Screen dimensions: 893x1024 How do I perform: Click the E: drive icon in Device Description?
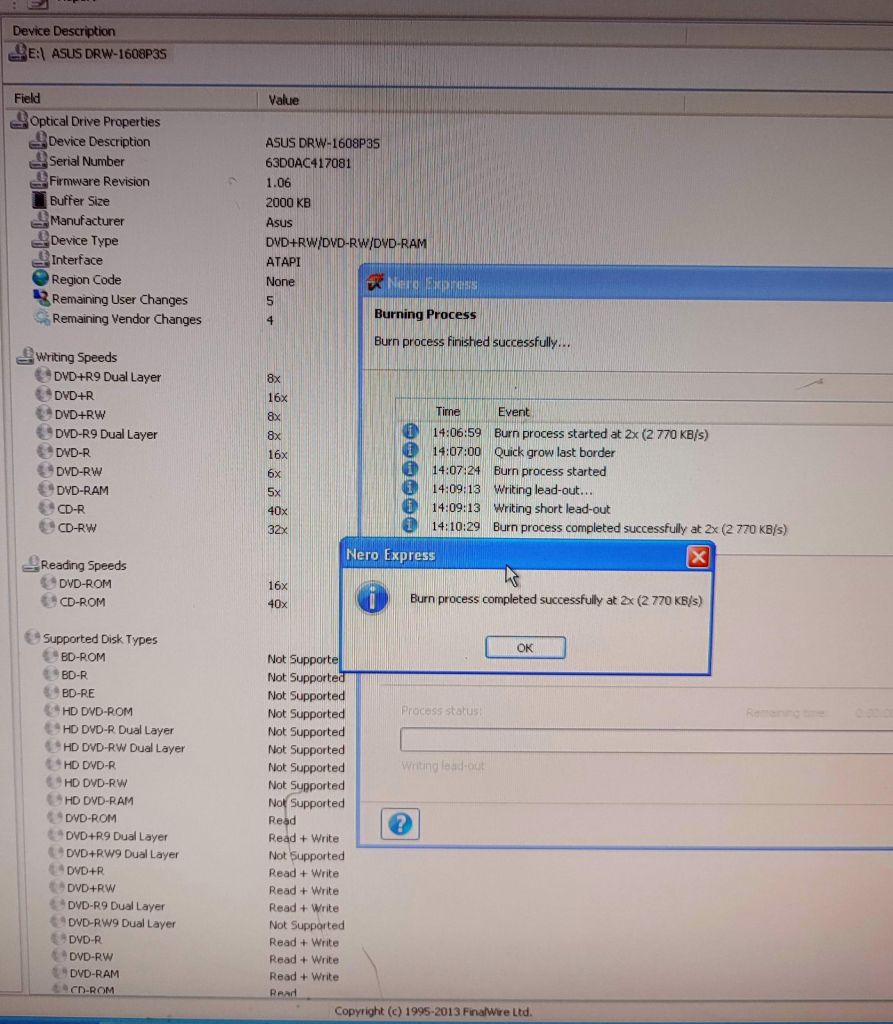point(18,53)
